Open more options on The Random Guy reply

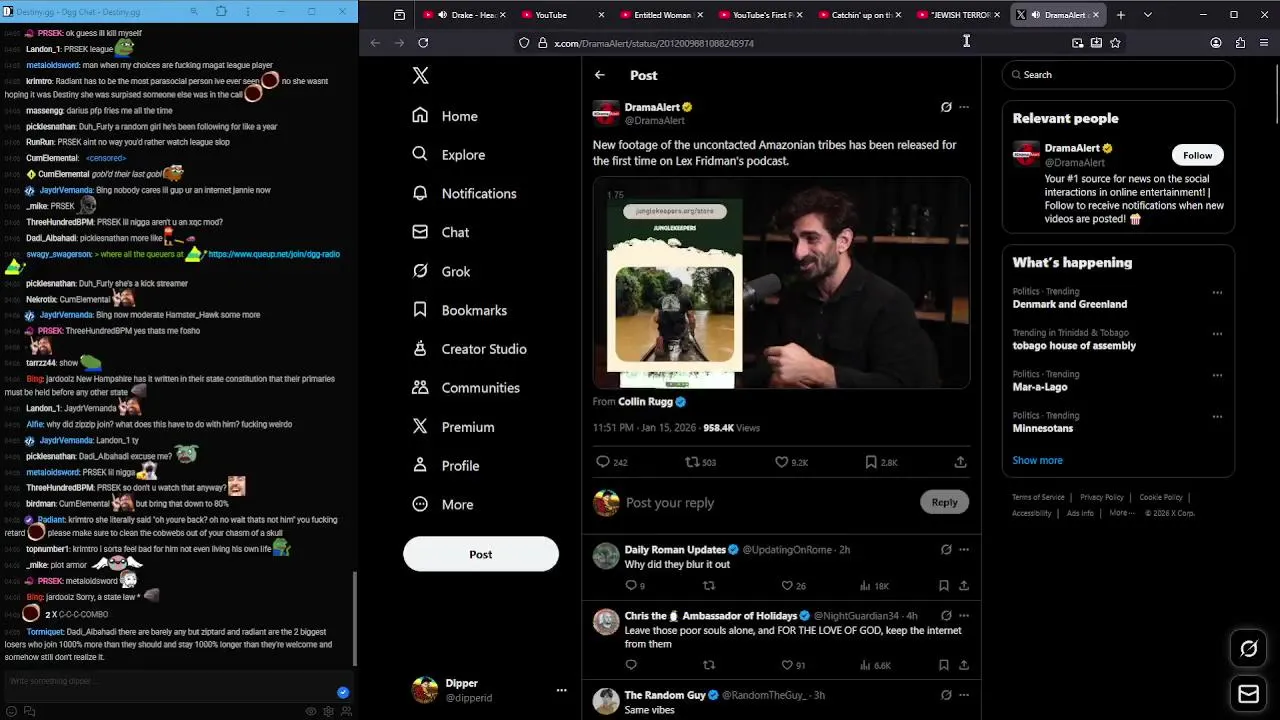pos(964,695)
